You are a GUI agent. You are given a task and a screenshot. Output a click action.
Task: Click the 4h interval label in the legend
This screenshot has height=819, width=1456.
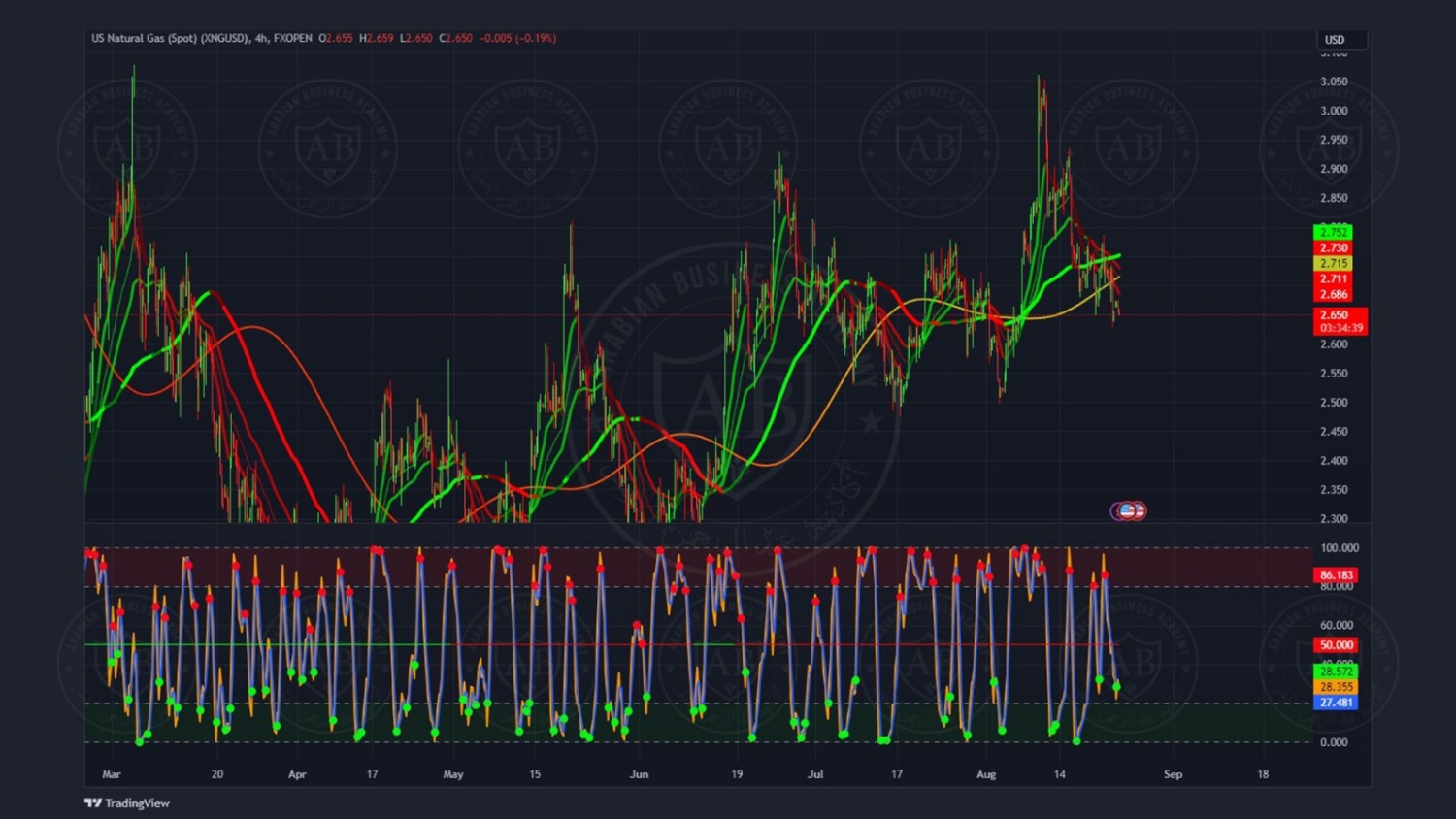[x=261, y=38]
